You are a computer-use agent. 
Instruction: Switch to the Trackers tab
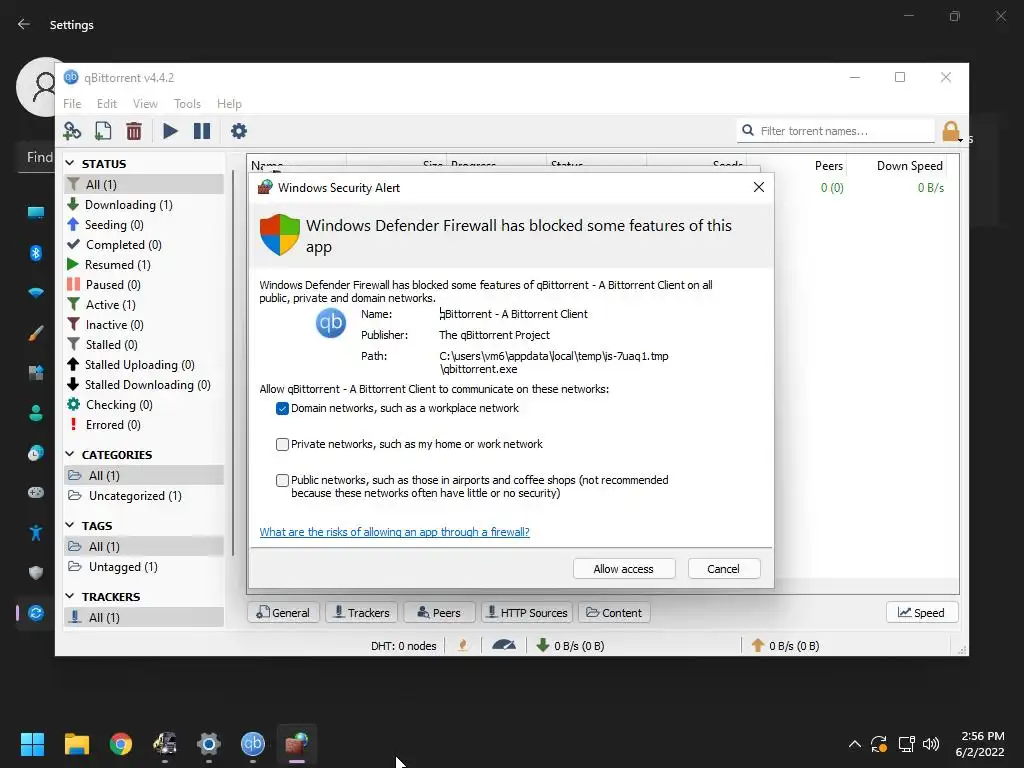coord(361,613)
